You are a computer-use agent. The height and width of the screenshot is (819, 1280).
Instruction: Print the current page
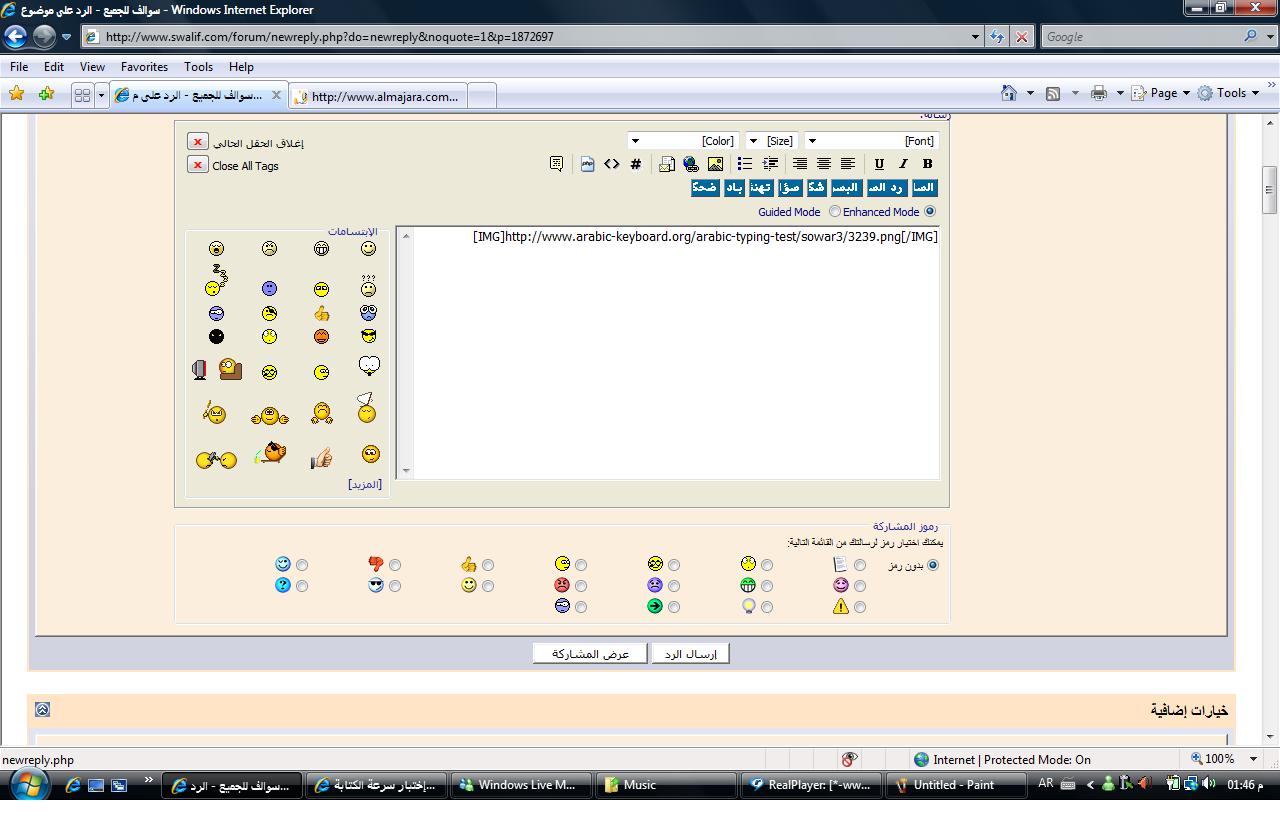(x=1099, y=93)
